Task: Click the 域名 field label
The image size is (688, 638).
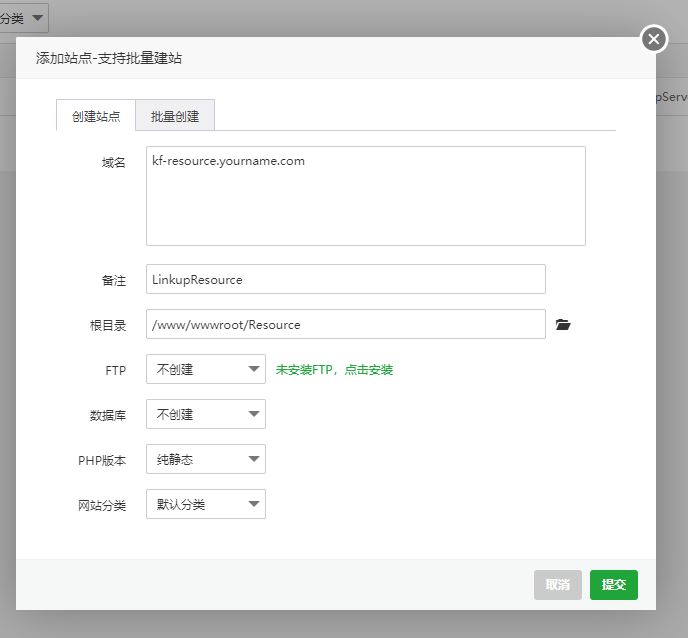Action: click(x=114, y=163)
